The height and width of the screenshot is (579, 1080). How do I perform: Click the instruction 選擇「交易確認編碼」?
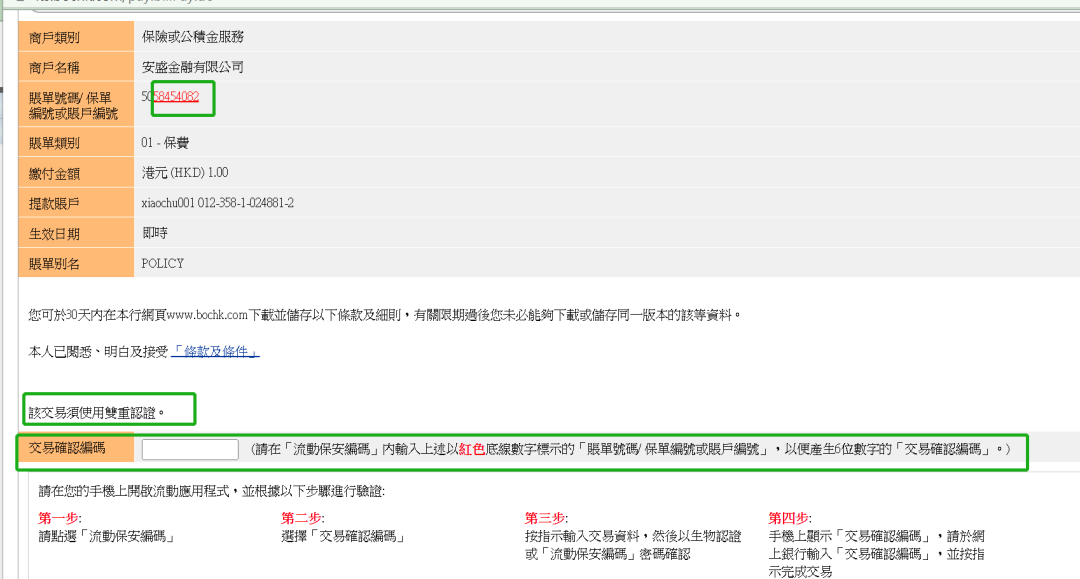click(343, 536)
